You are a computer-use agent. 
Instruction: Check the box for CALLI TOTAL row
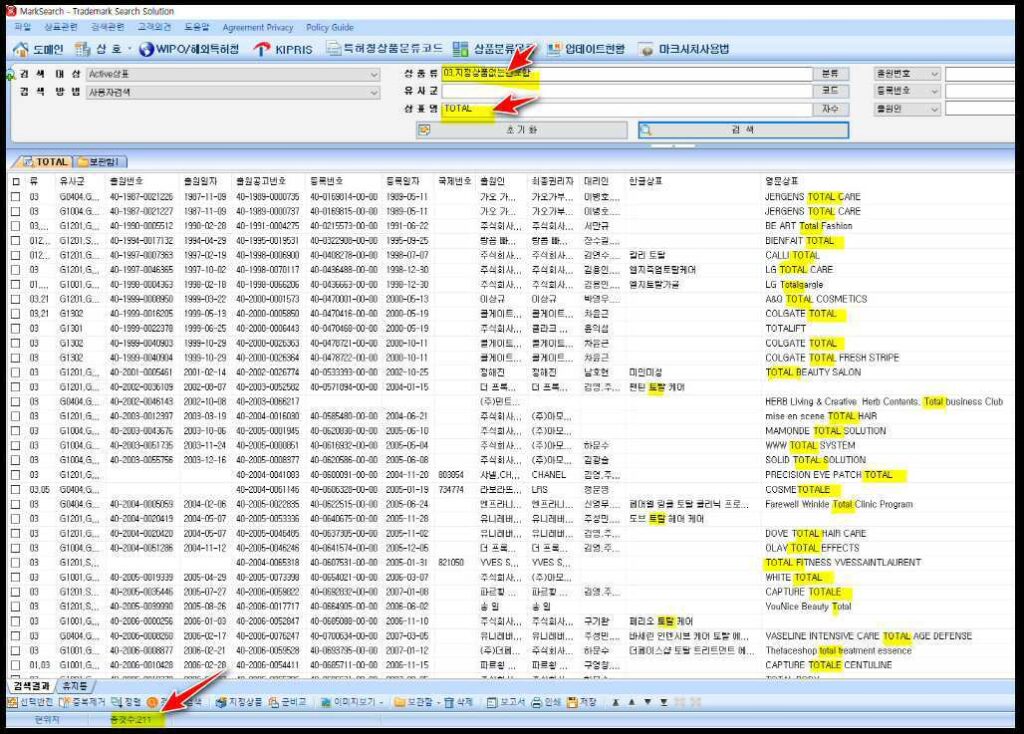pyautogui.click(x=16, y=255)
